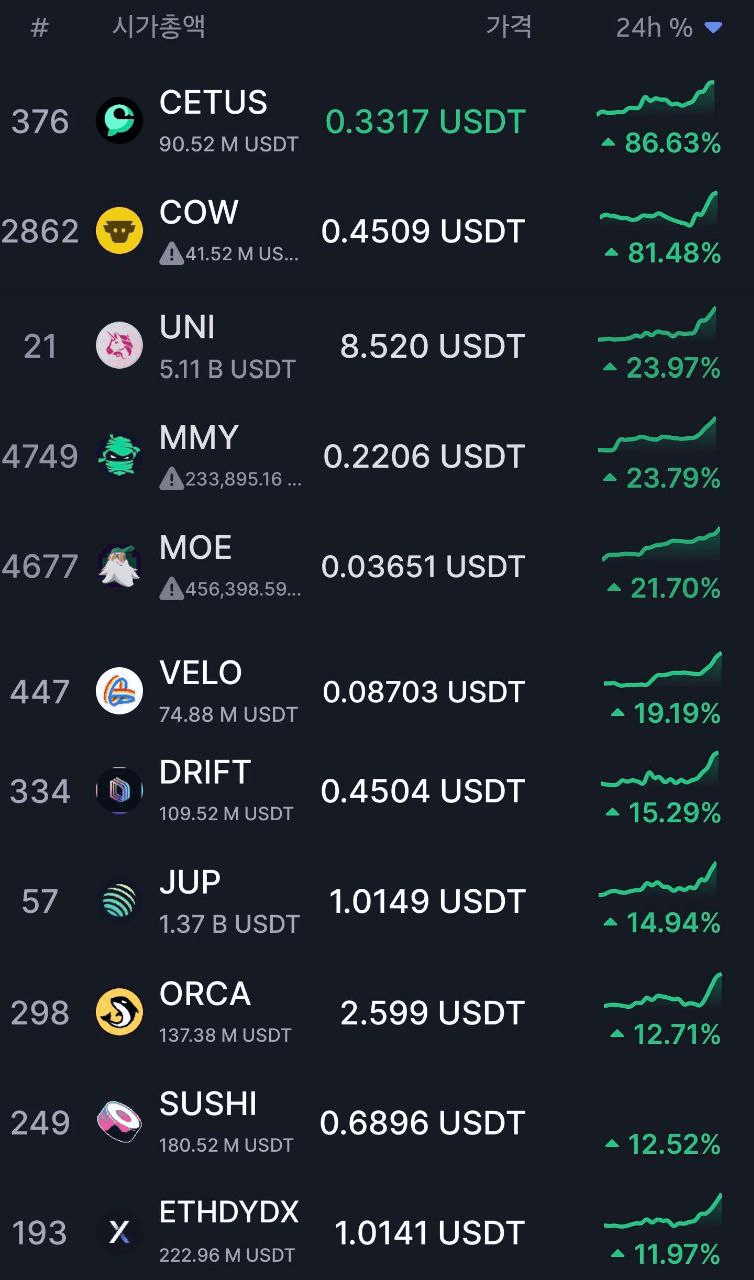
Task: Tap the SUSHI roll icon
Action: coord(119,1122)
